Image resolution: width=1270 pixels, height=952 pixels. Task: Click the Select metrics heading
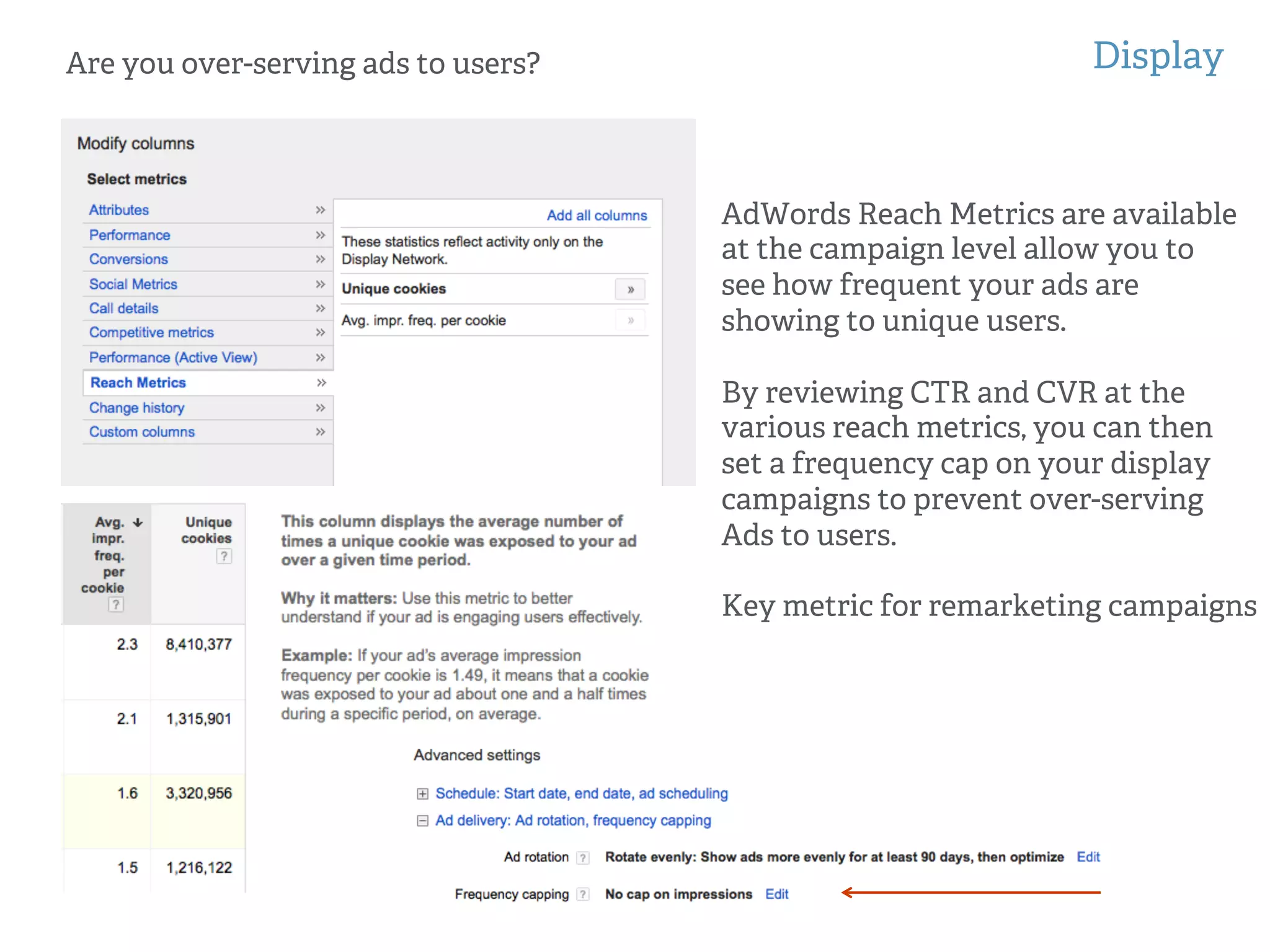point(136,179)
